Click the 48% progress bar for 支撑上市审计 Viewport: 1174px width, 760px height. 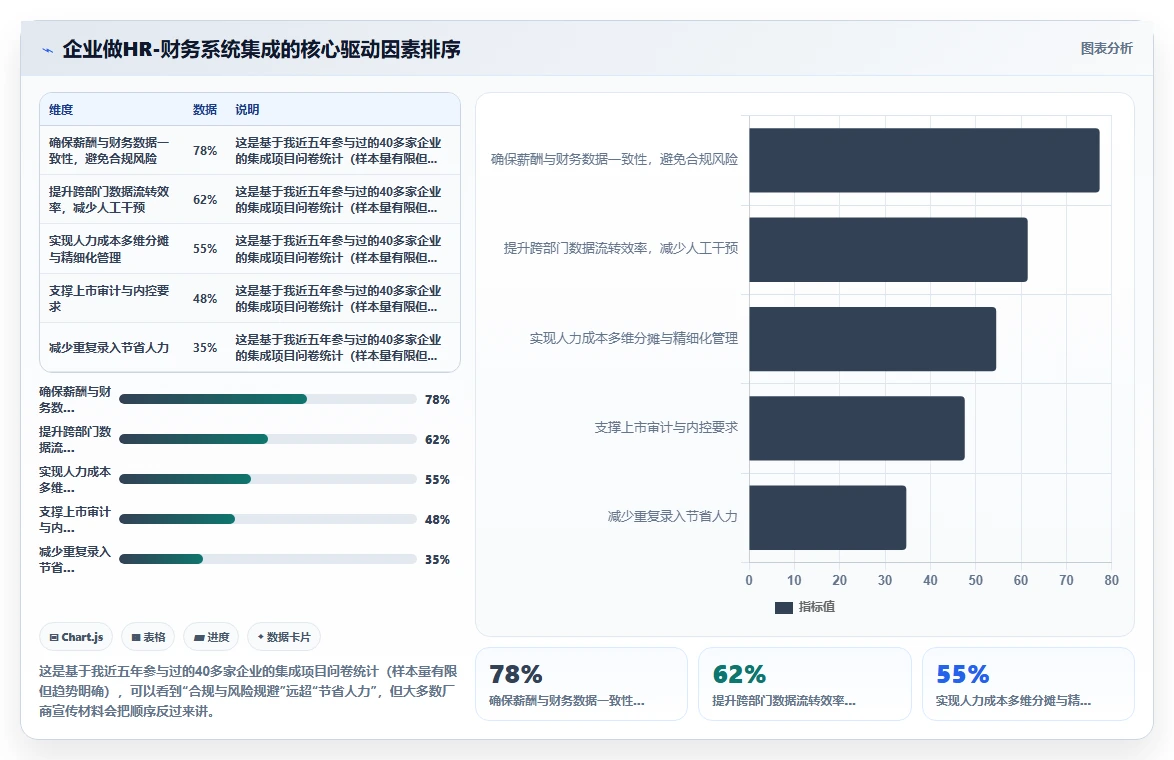coord(267,519)
